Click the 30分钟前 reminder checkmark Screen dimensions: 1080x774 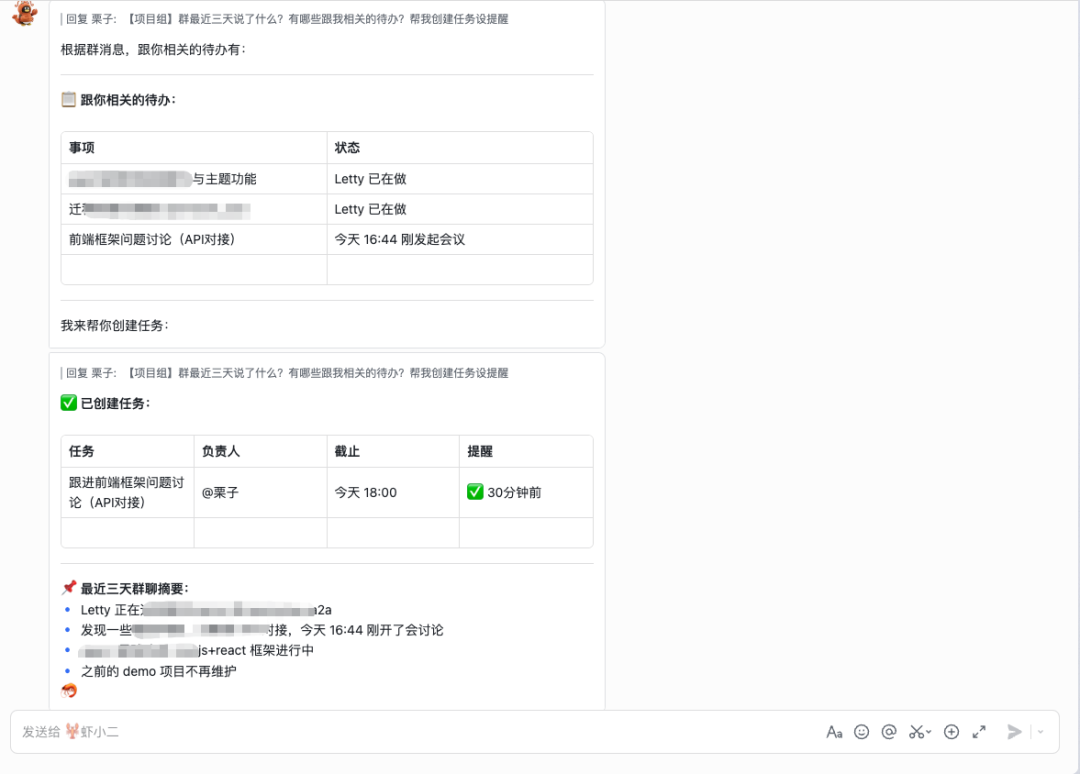pos(476,492)
